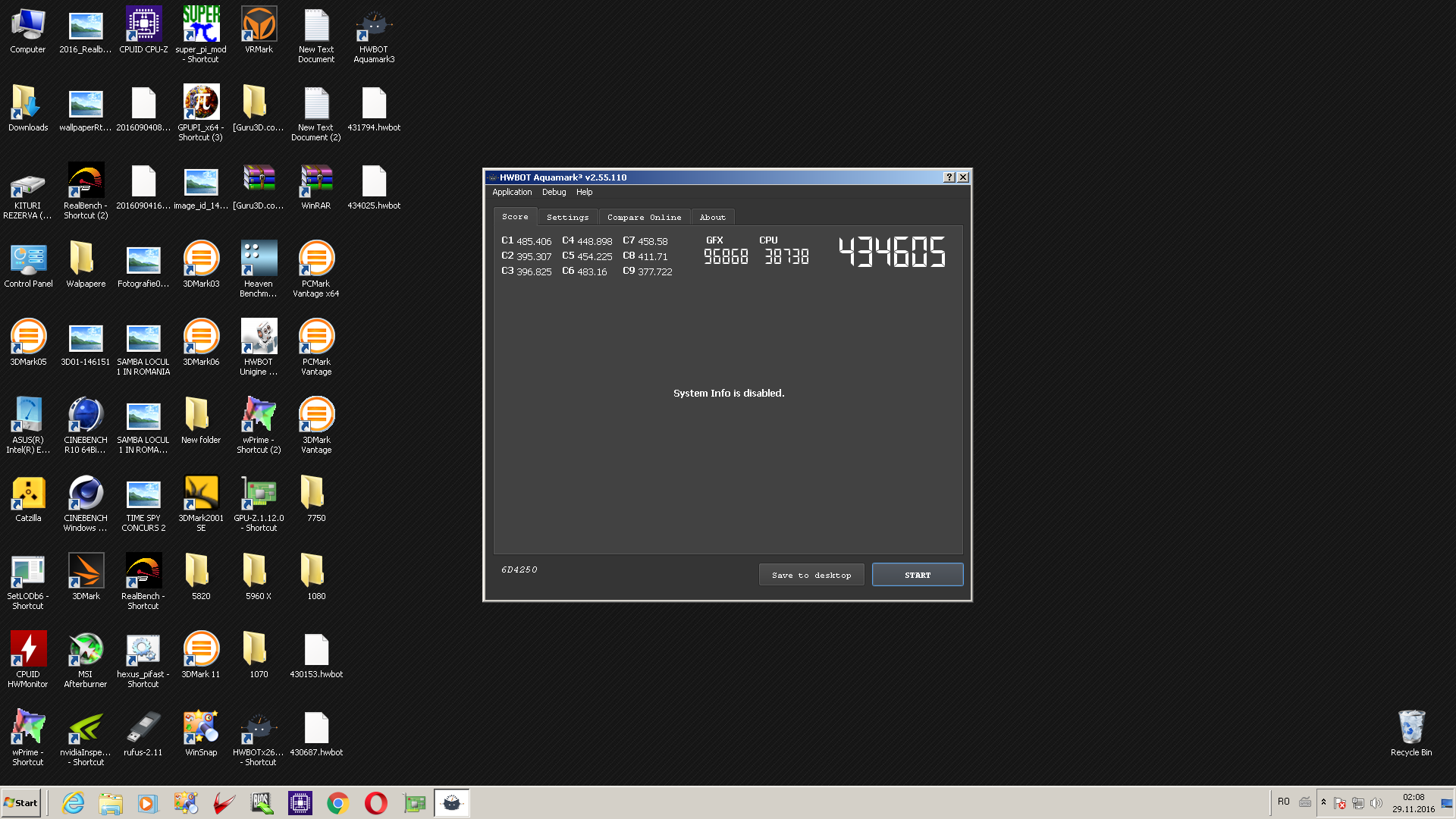Select the Heaven Benchmark desktop icon

click(259, 268)
